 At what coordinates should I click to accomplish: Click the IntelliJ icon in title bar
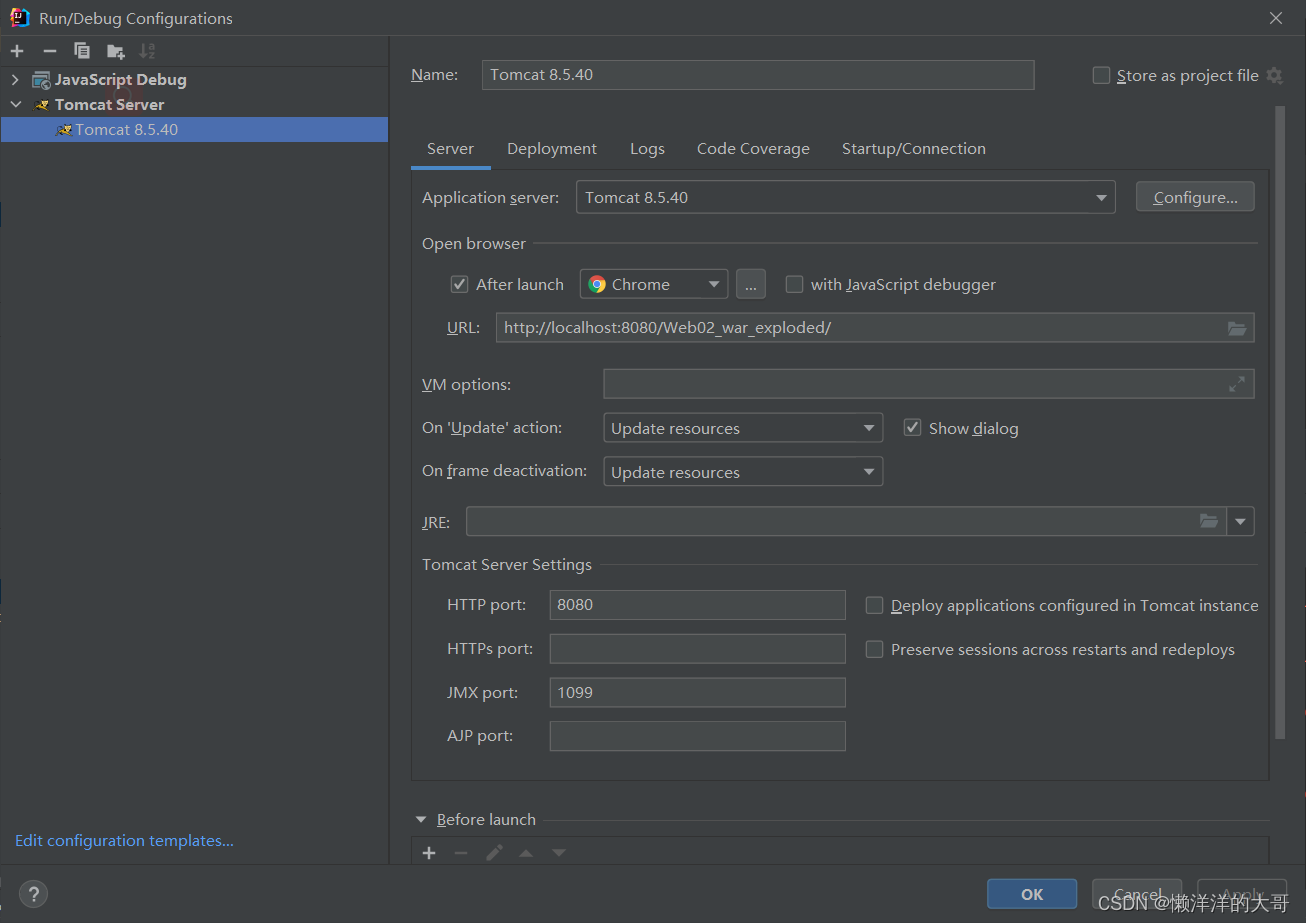pos(20,18)
